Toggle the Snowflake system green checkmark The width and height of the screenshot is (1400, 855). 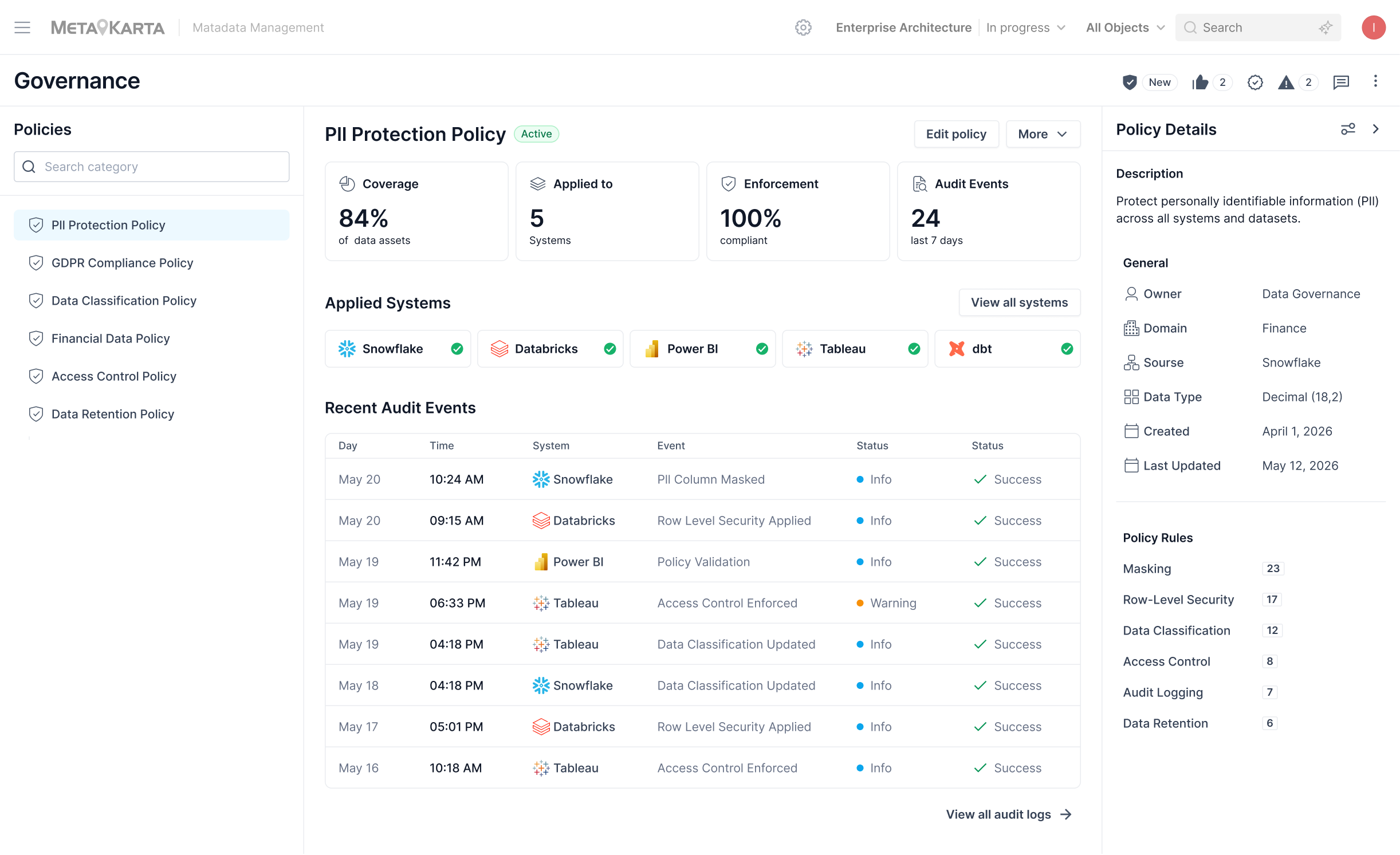coord(457,349)
